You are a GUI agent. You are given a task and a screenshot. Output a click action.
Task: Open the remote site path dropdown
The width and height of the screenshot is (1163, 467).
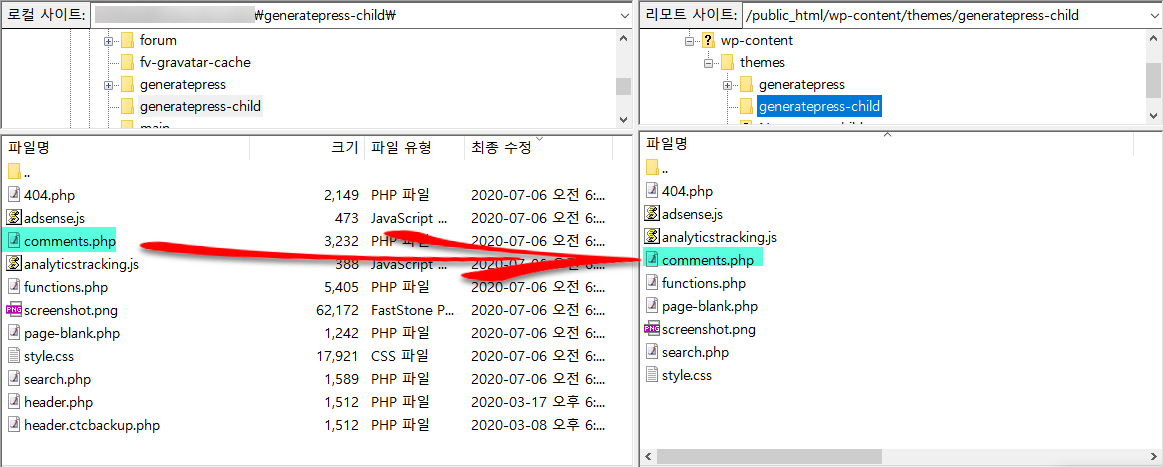[1154, 15]
